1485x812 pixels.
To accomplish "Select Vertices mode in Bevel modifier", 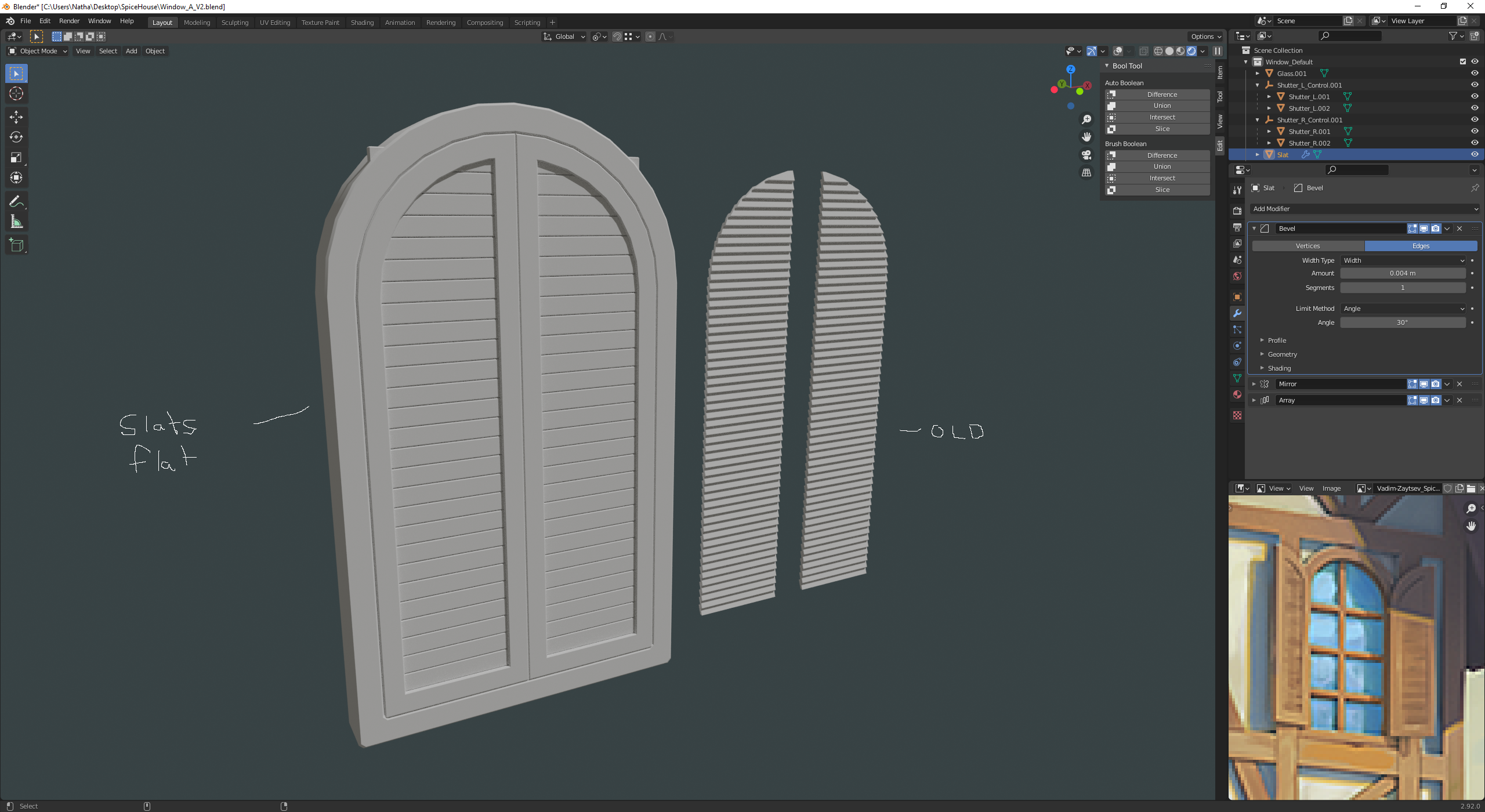I will pos(1307,246).
